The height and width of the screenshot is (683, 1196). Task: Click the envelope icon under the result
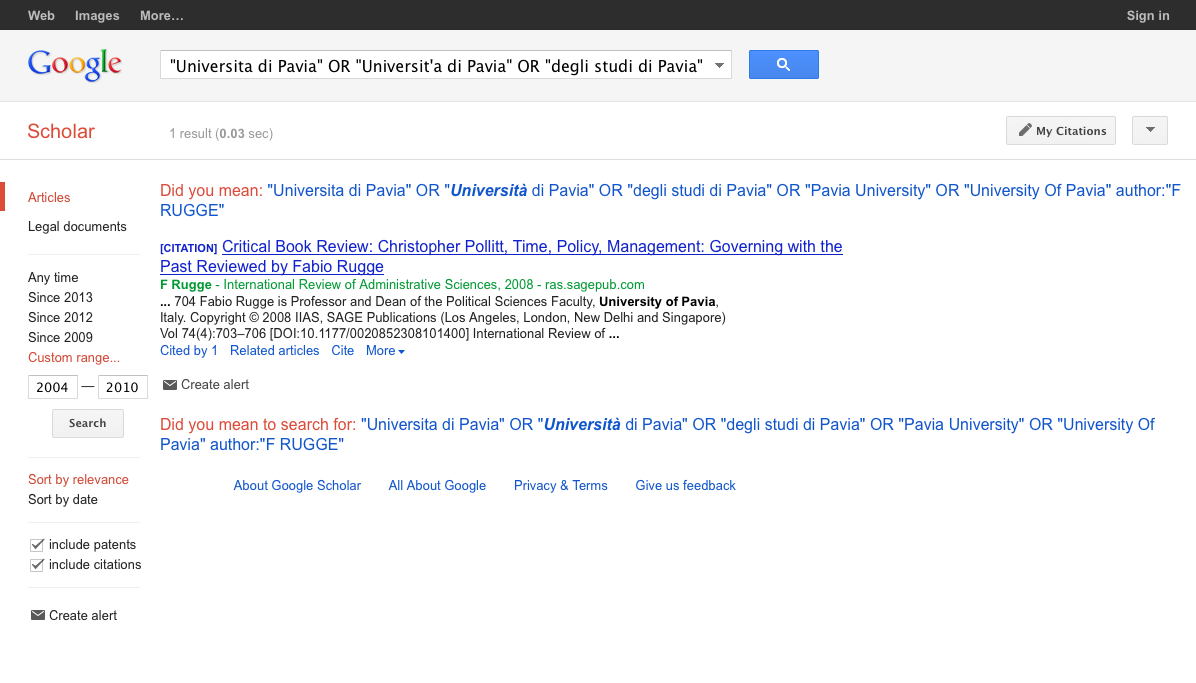pyautogui.click(x=169, y=385)
